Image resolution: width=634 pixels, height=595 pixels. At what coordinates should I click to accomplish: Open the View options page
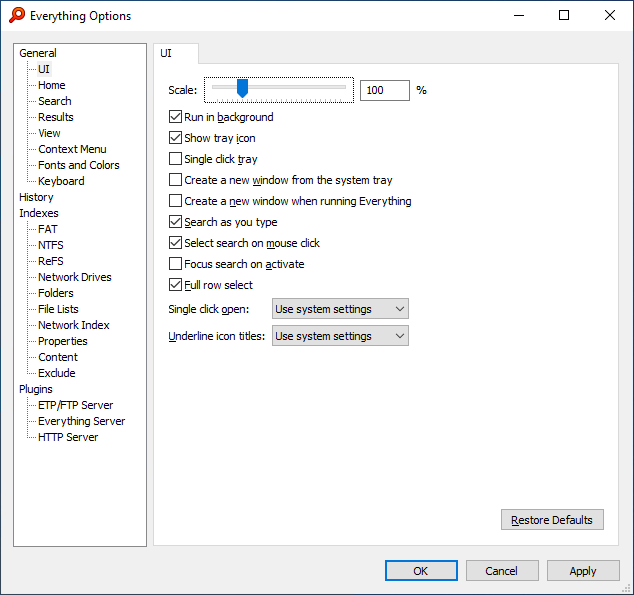(x=49, y=133)
